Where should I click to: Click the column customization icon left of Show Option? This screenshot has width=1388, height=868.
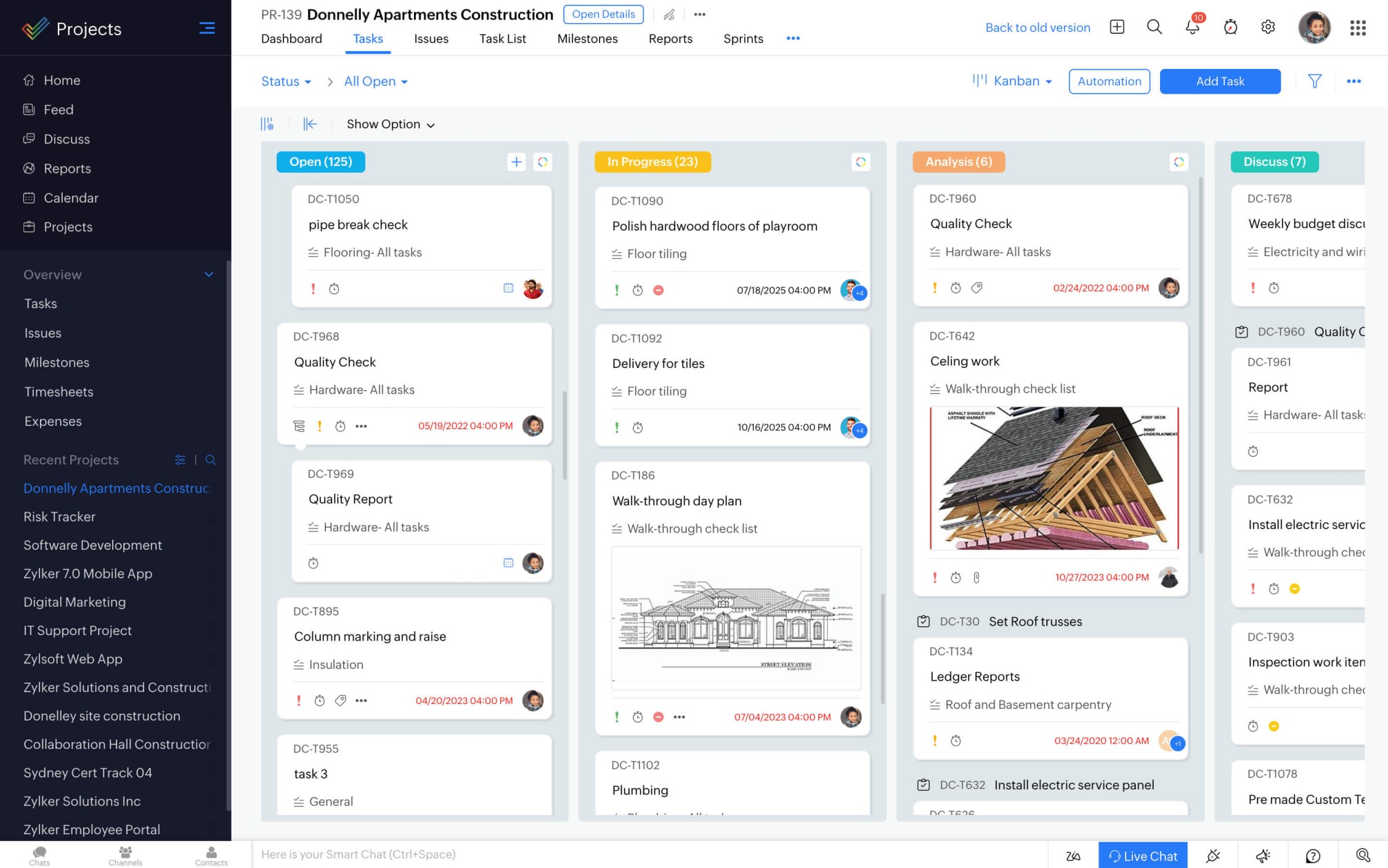(x=267, y=124)
